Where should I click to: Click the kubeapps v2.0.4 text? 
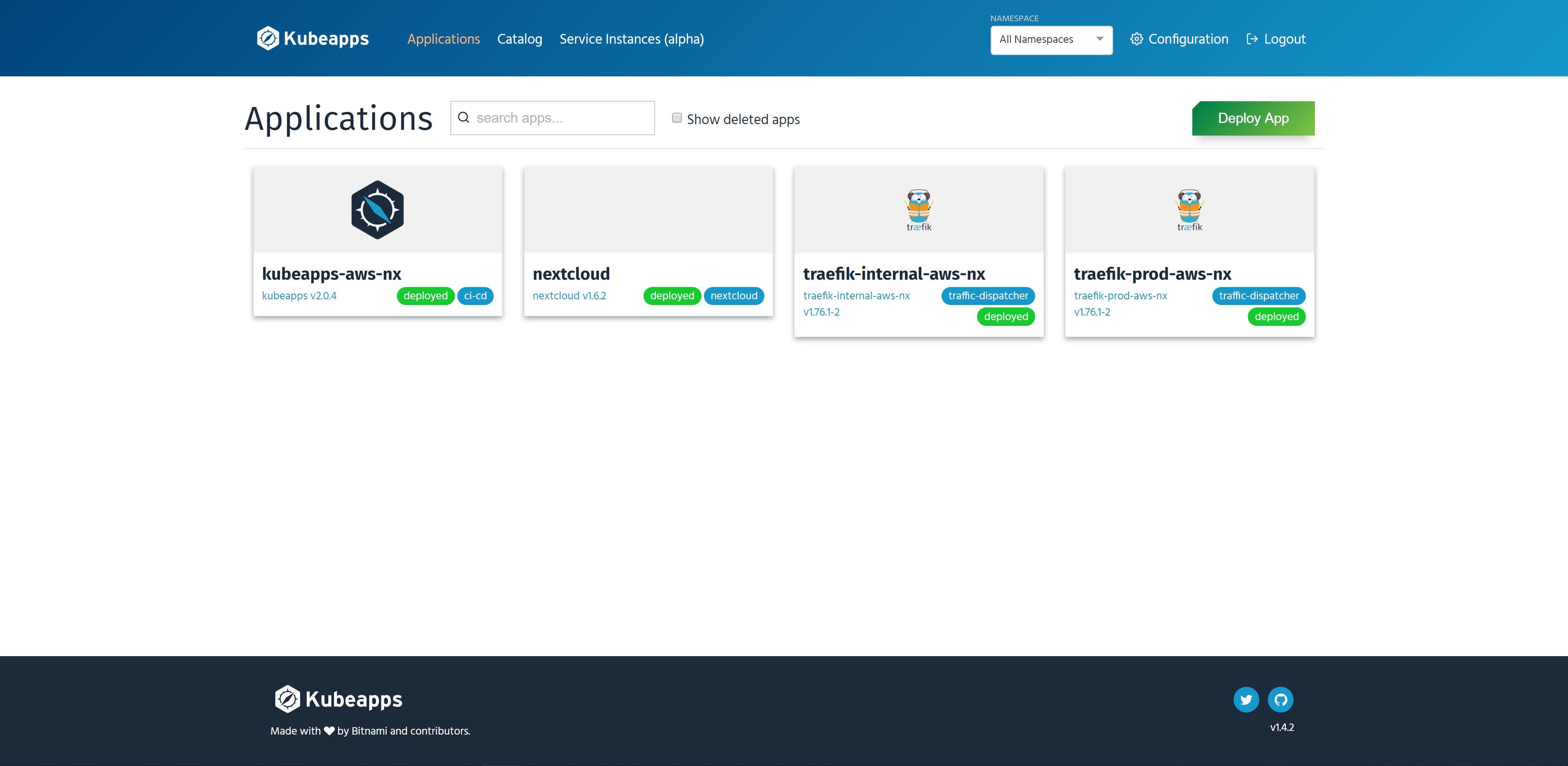point(299,295)
